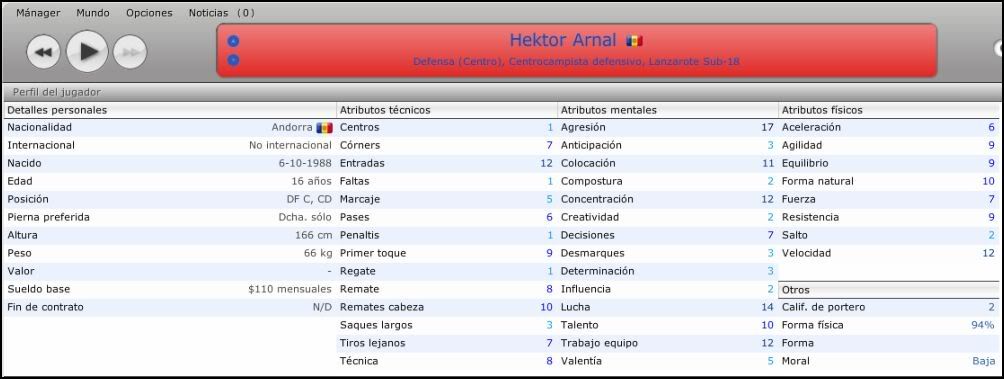Click the Hektor Arnal player name
Viewport: 1004px width, 379px height.
click(563, 40)
